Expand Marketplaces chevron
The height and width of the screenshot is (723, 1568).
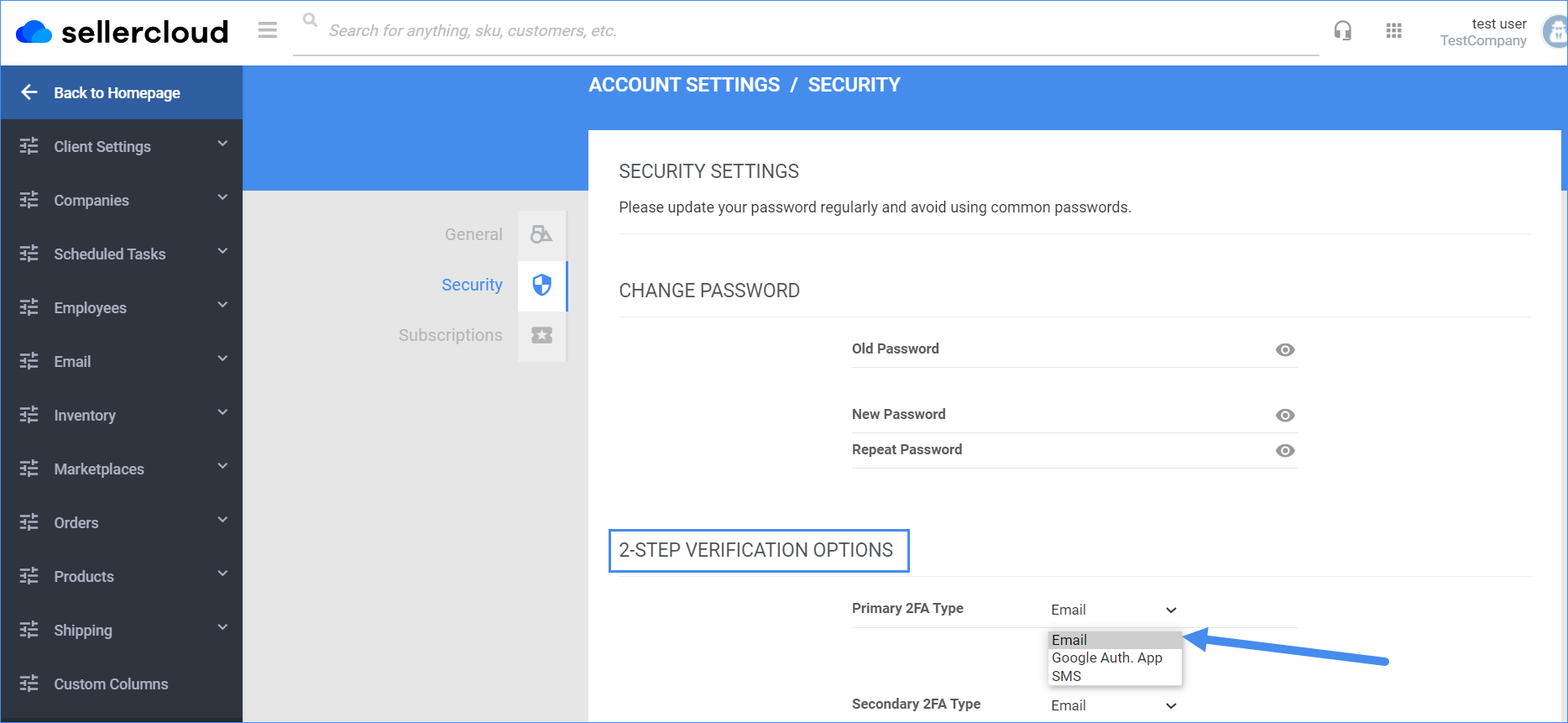point(222,466)
